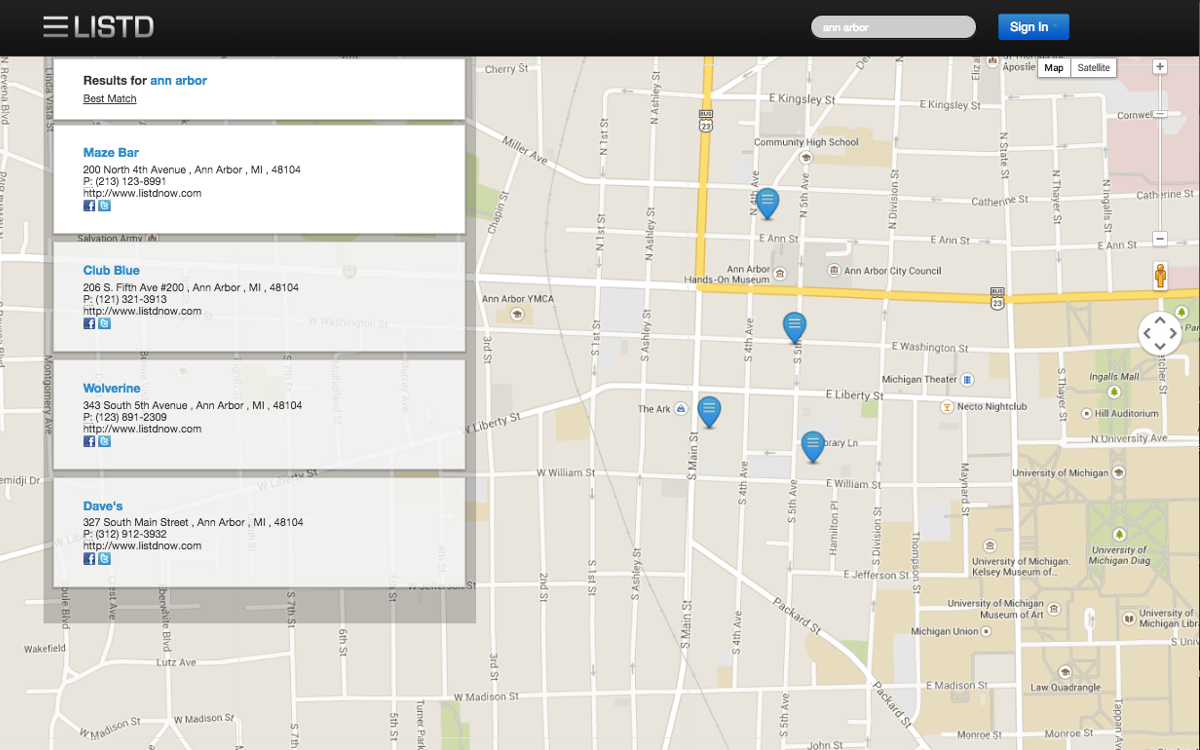Switch to Satellite map view
1200x750 pixels.
[1093, 68]
